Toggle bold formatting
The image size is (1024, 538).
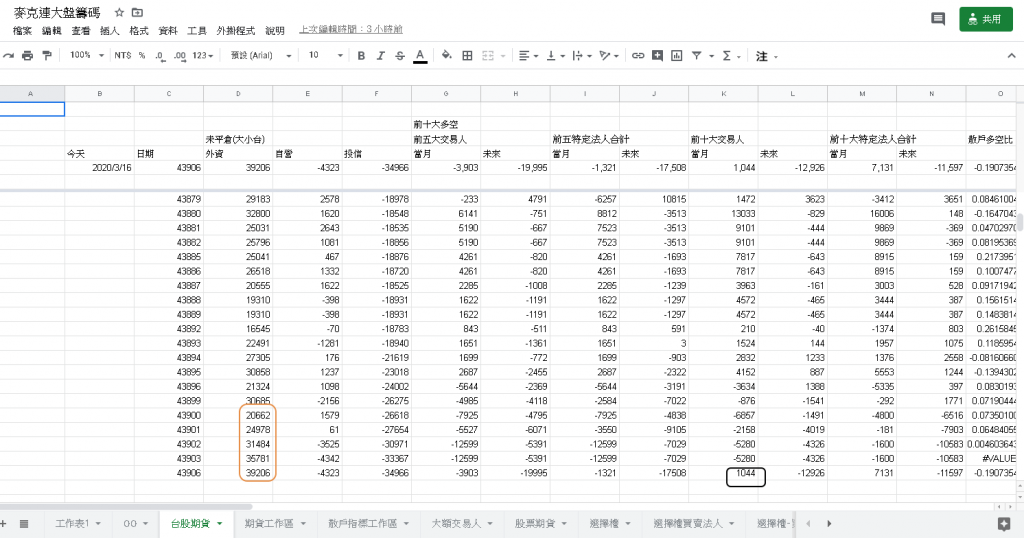(x=361, y=56)
